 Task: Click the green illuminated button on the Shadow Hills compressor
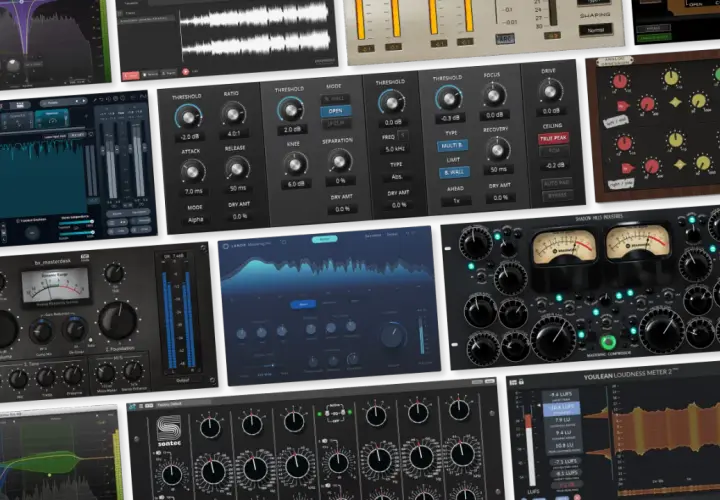pyautogui.click(x=608, y=343)
